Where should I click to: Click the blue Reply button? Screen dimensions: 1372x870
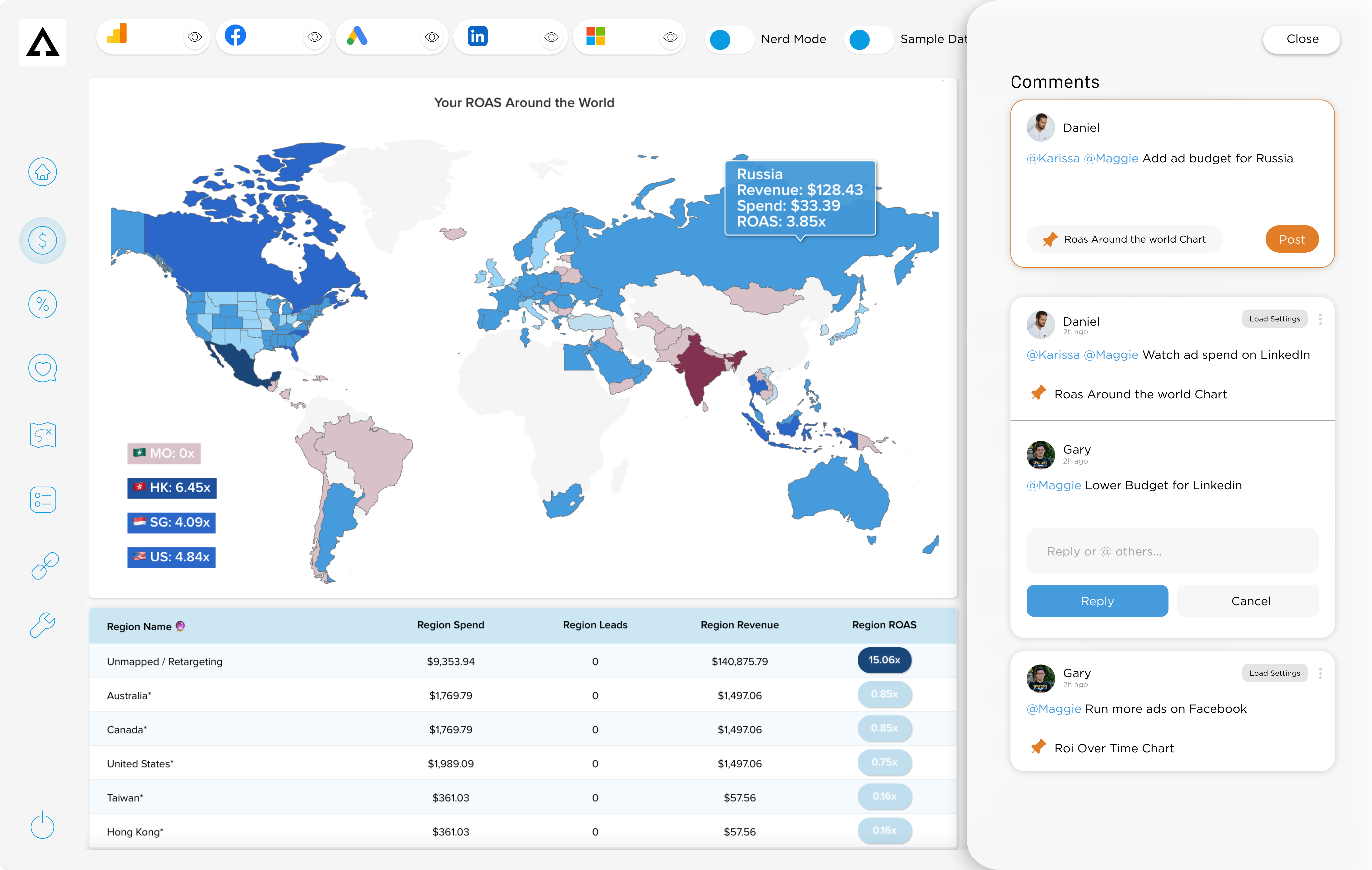(1097, 601)
